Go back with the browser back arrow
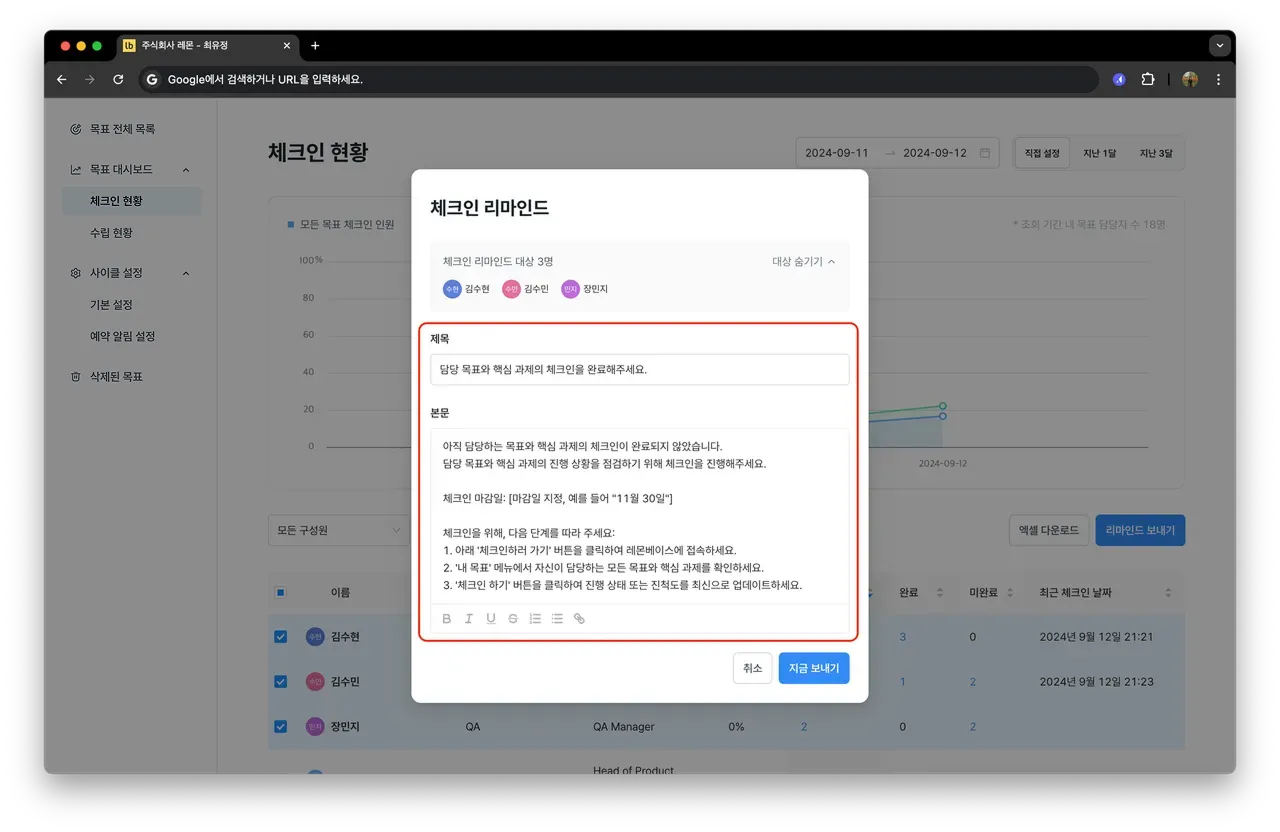 tap(62, 79)
